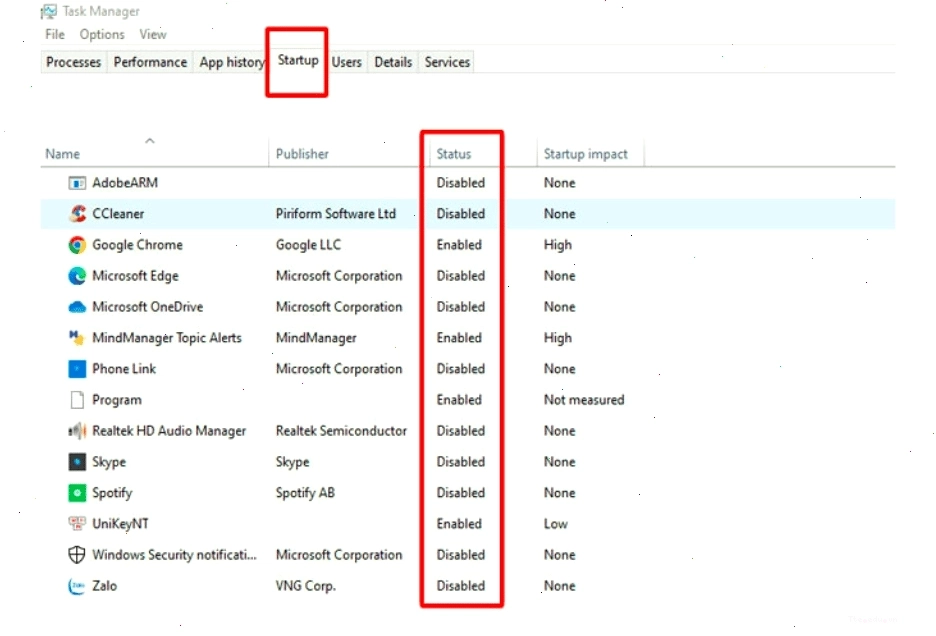Click Disabled status in the CCleaner row
The image size is (936, 636).
460,214
